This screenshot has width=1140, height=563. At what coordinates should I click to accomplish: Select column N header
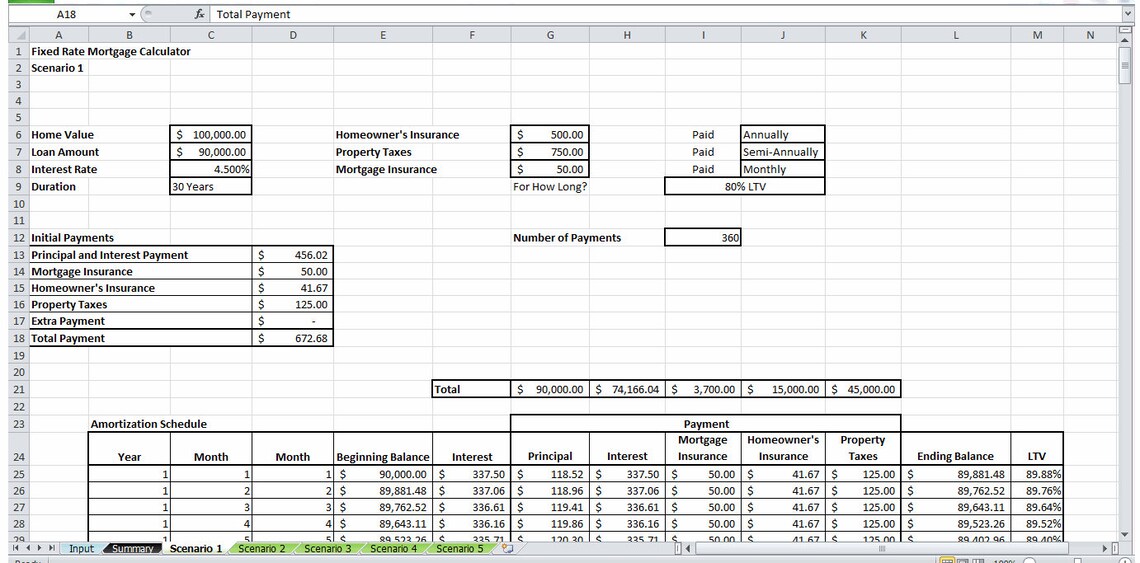(x=1090, y=35)
